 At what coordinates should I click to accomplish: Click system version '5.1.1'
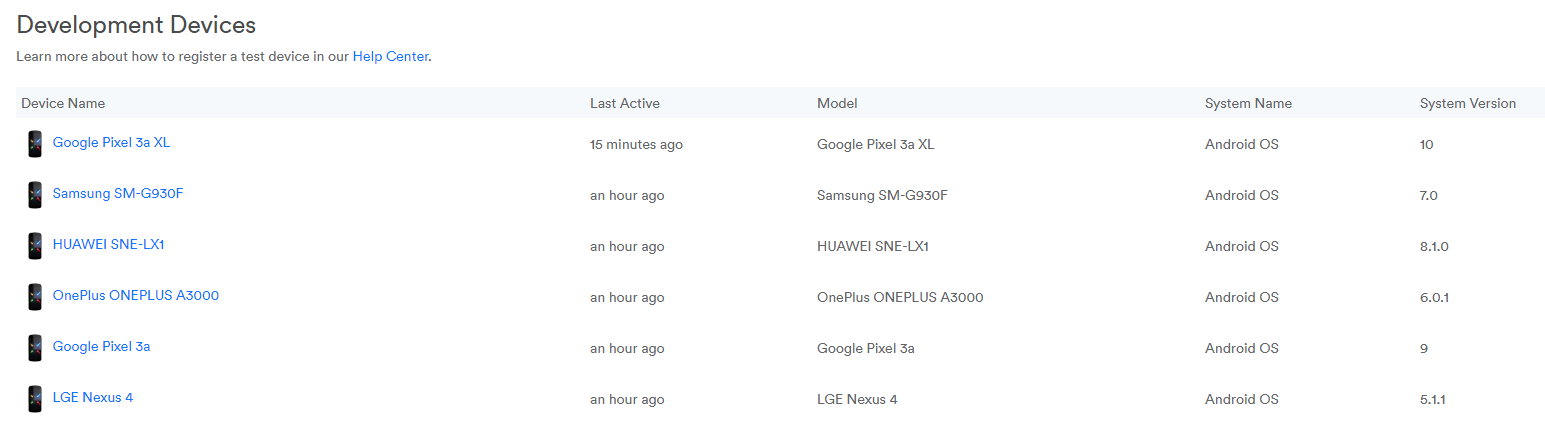click(1433, 399)
